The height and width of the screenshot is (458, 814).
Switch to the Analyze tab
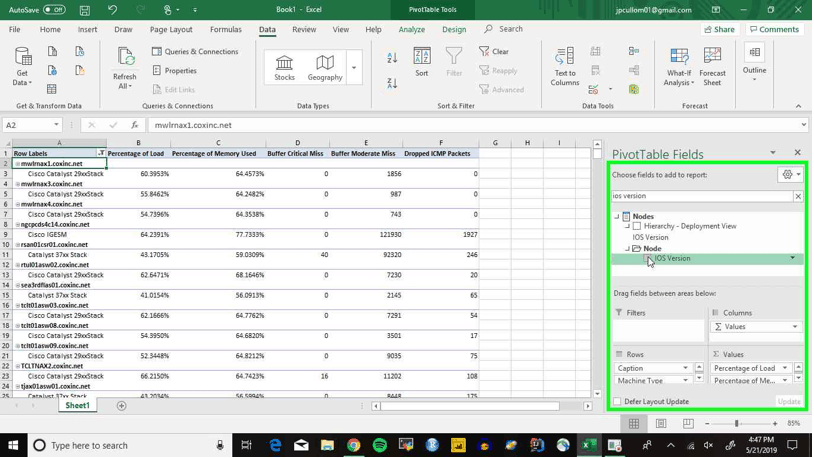coord(412,29)
